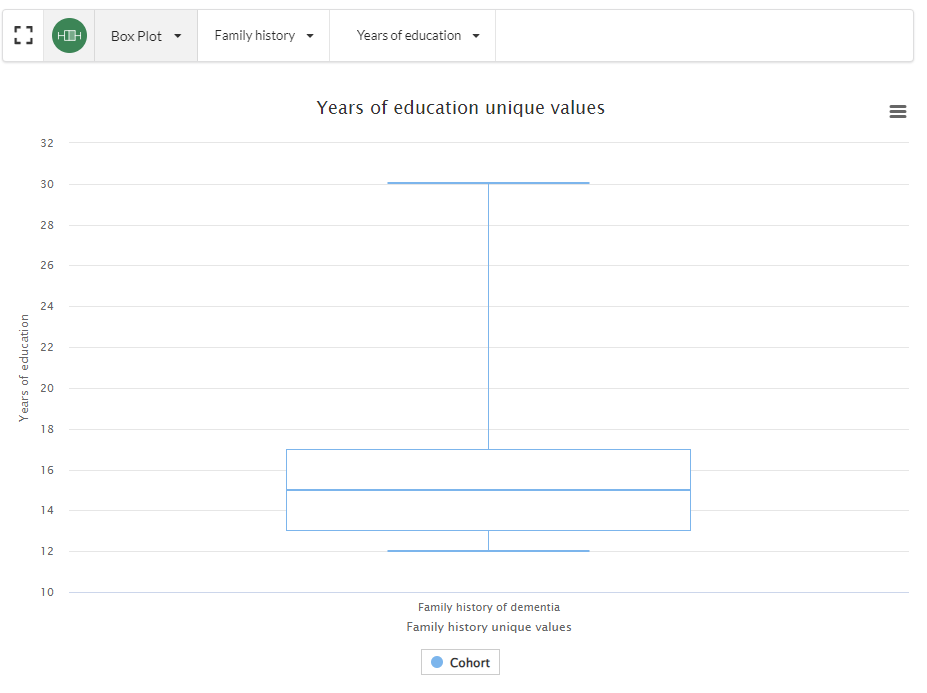Click the lower whisker cap at 12
The height and width of the screenshot is (693, 927).
(488, 551)
